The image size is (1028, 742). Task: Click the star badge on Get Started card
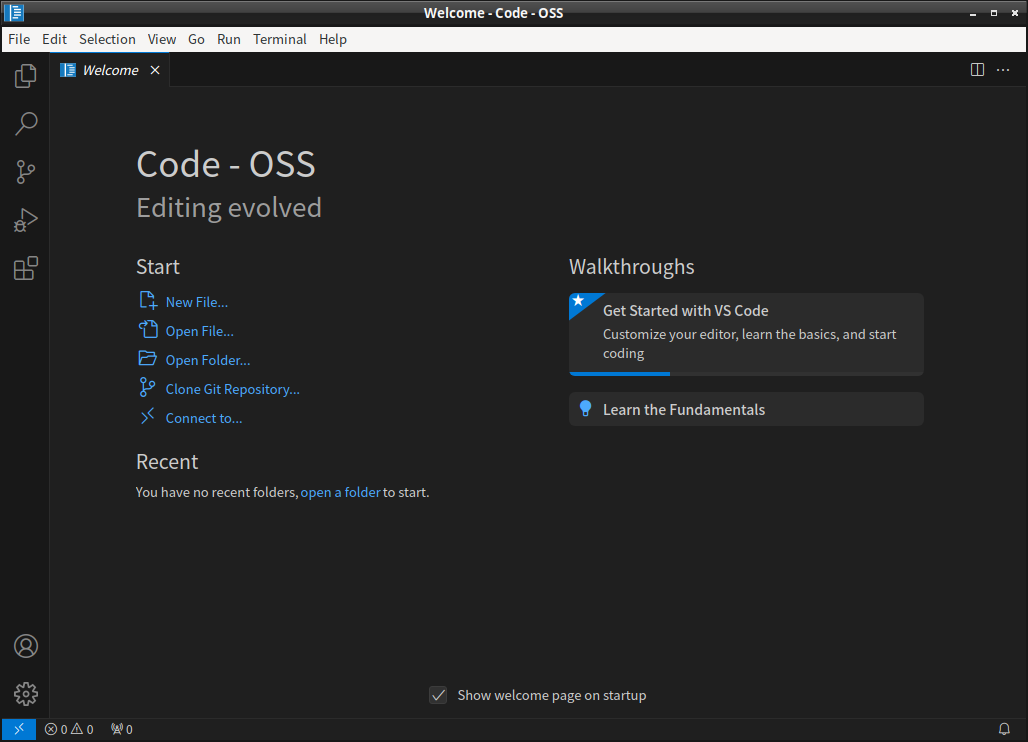point(578,301)
